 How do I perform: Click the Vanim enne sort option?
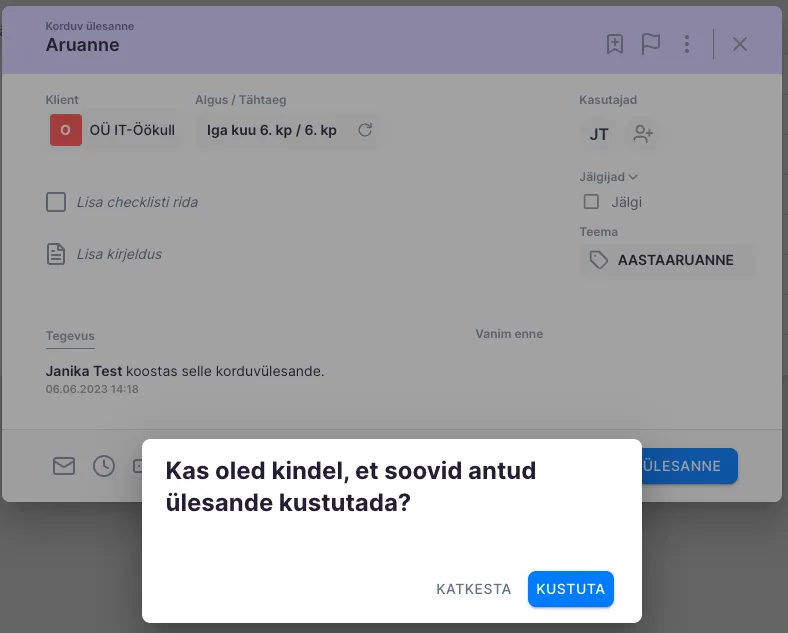pyautogui.click(x=509, y=334)
